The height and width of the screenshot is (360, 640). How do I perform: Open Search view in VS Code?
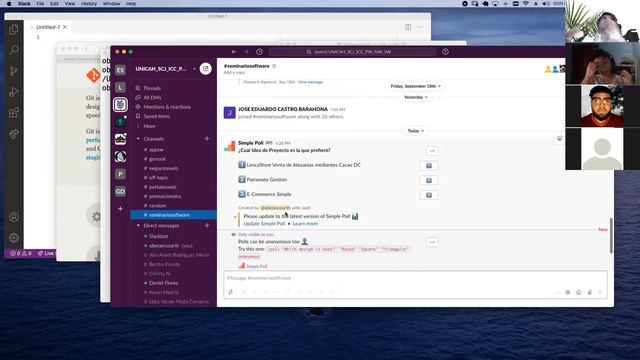tap(14, 50)
